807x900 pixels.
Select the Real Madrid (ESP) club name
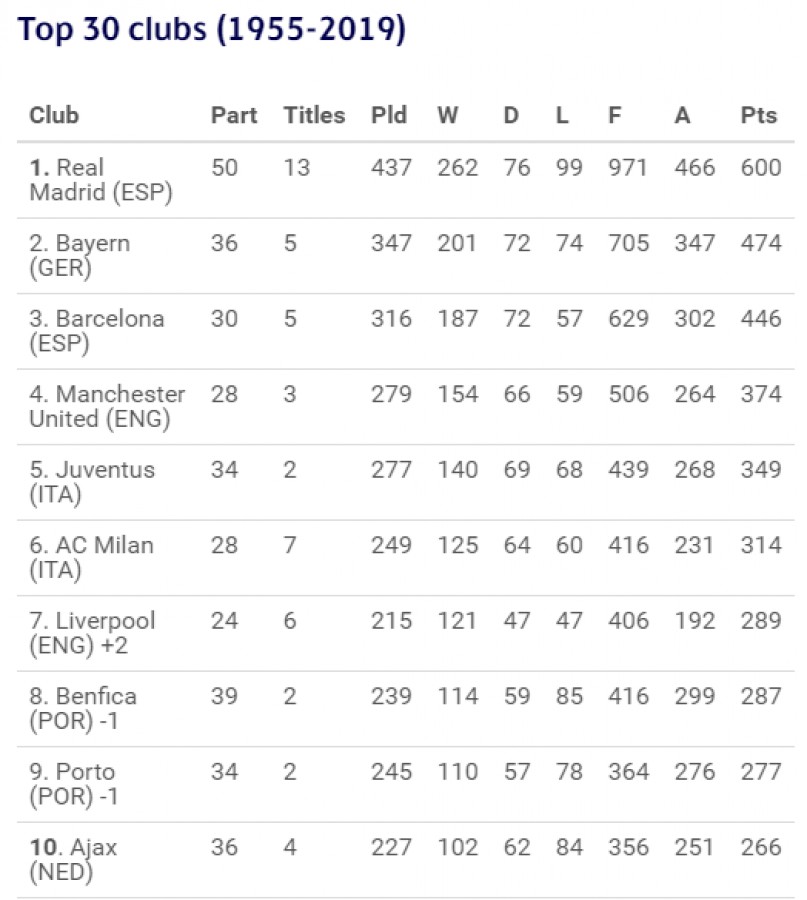tap(100, 180)
